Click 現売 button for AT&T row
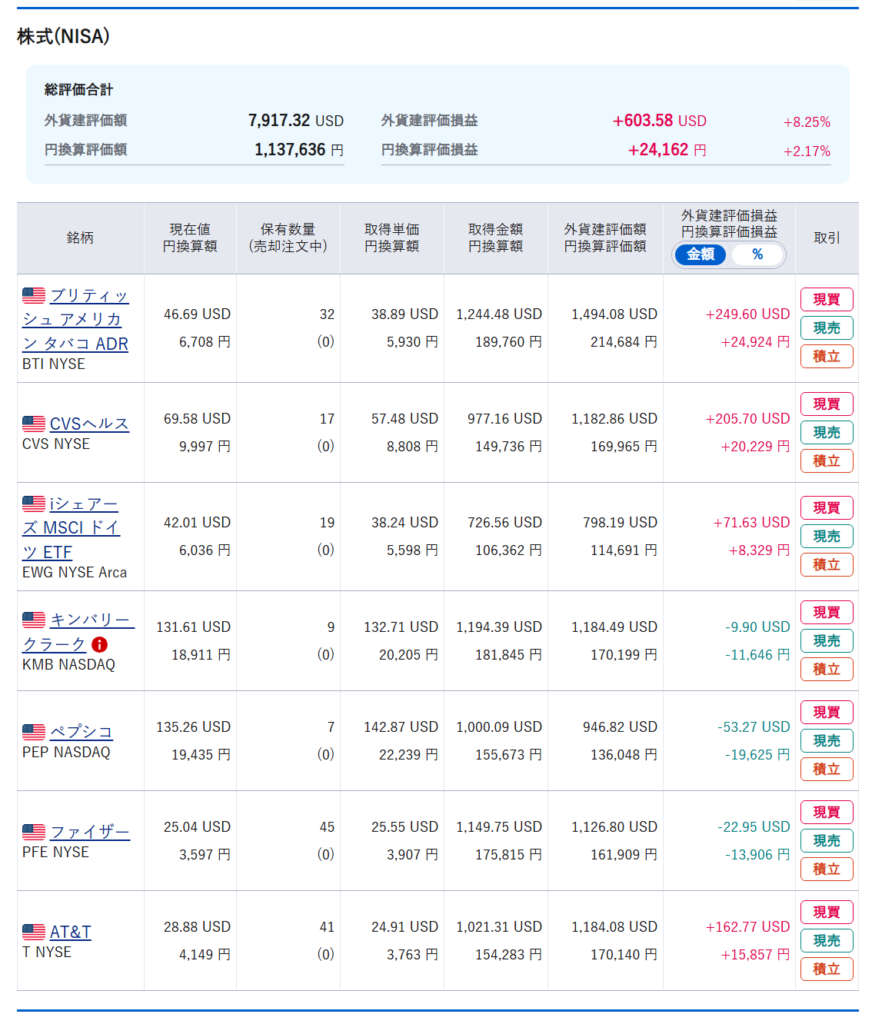 click(x=827, y=940)
